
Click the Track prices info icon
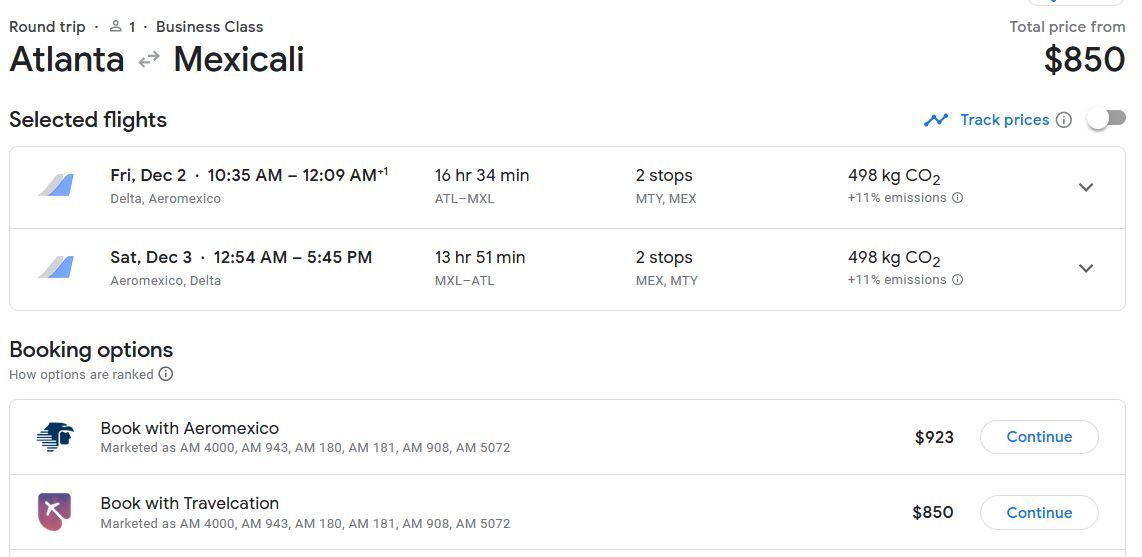[x=1064, y=120]
